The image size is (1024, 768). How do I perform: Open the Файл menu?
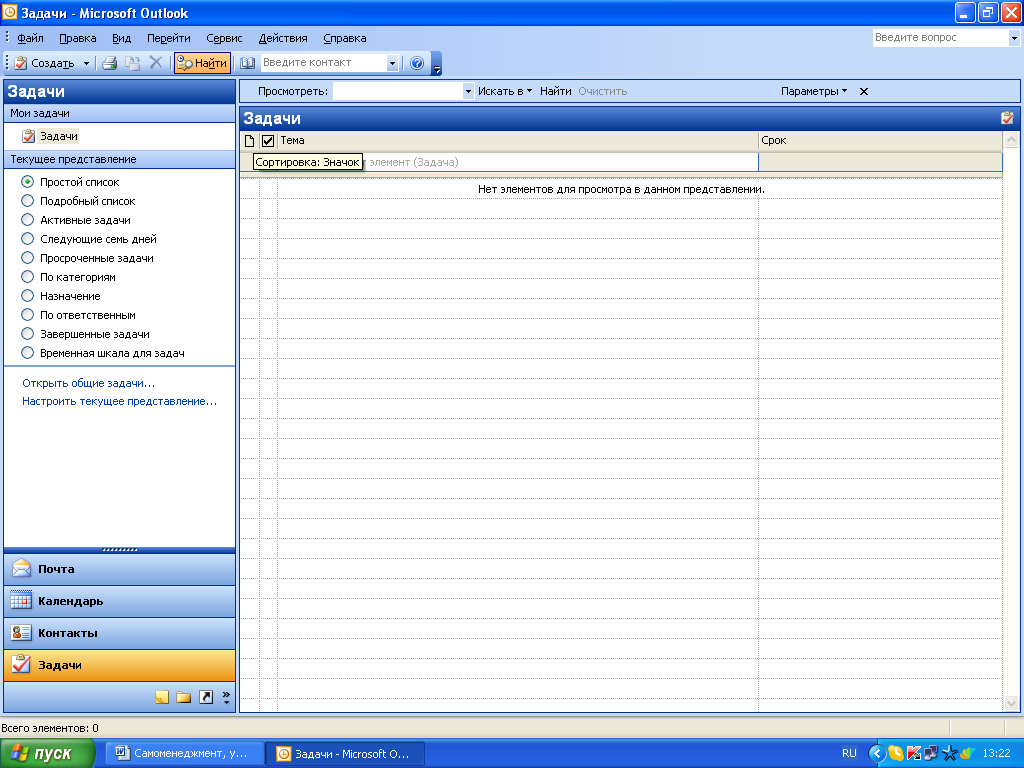pos(31,38)
